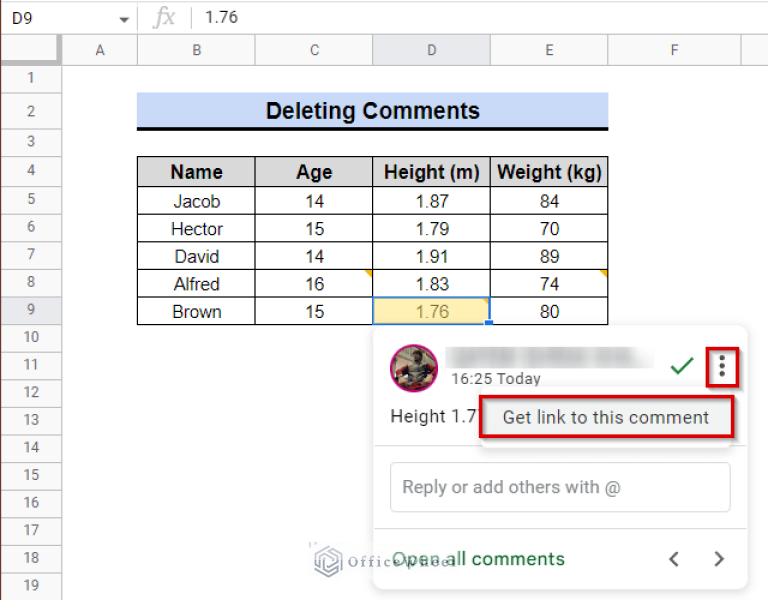This screenshot has height=600, width=768.
Task: Select the Weight (kg) header cell
Action: (549, 172)
